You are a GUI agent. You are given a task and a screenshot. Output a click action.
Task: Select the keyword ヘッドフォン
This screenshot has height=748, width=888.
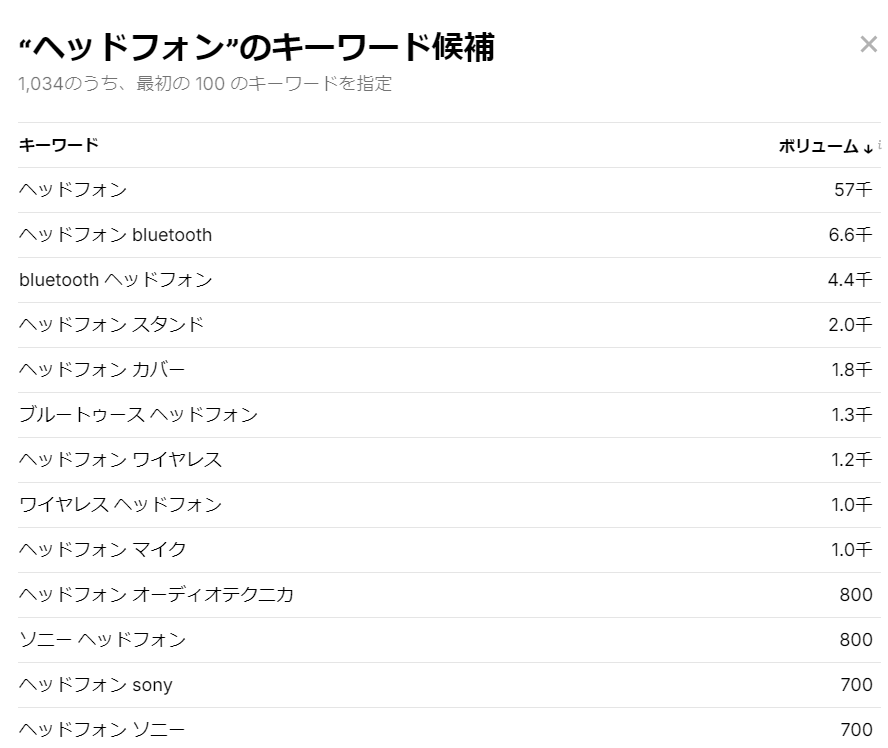click(x=72, y=189)
